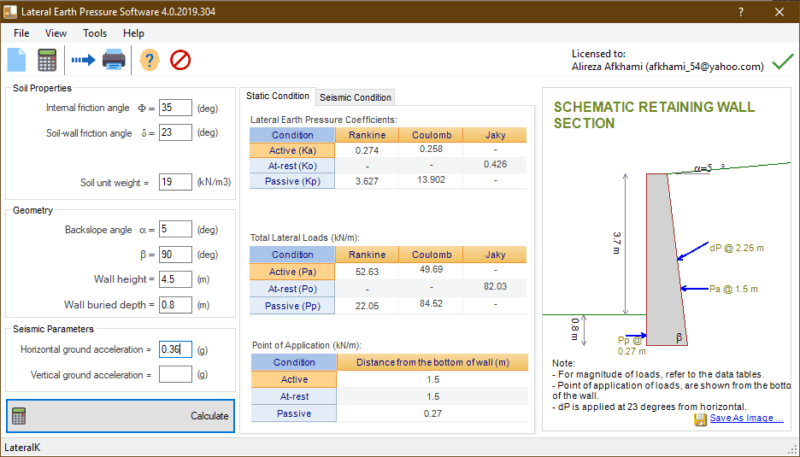This screenshot has width=800, height=457.
Task: Click the 0.258 Coulomb Ka value
Action: (431, 149)
